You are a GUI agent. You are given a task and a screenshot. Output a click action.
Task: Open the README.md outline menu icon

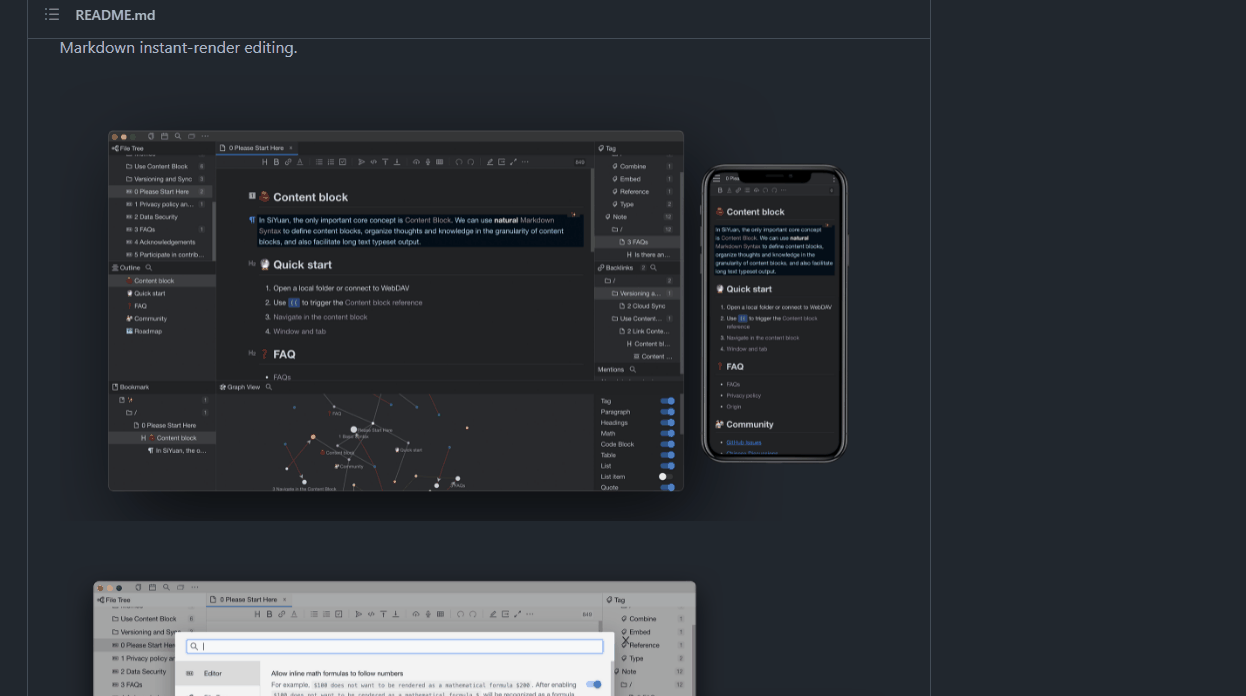click(x=52, y=15)
